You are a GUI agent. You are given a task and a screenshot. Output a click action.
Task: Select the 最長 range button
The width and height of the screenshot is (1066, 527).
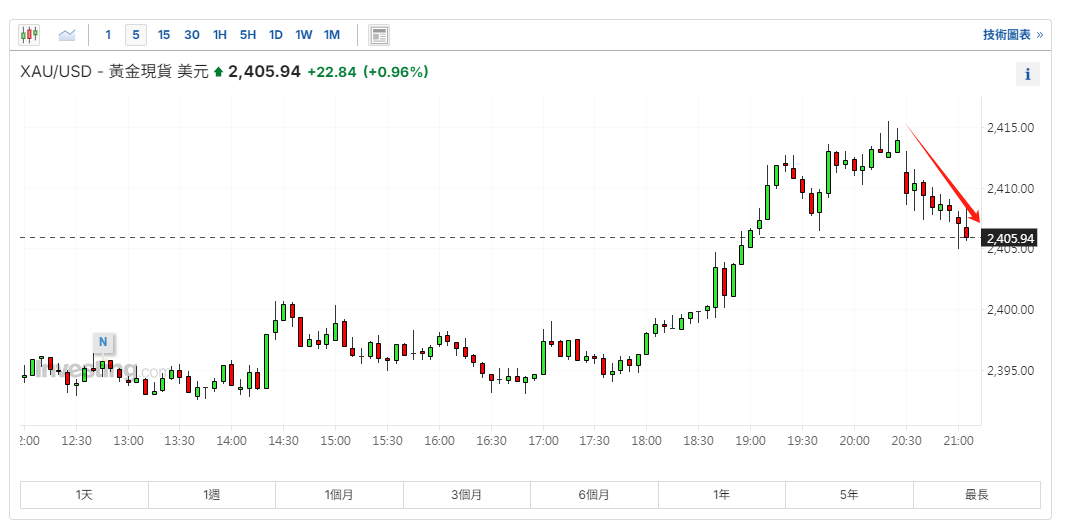976,495
